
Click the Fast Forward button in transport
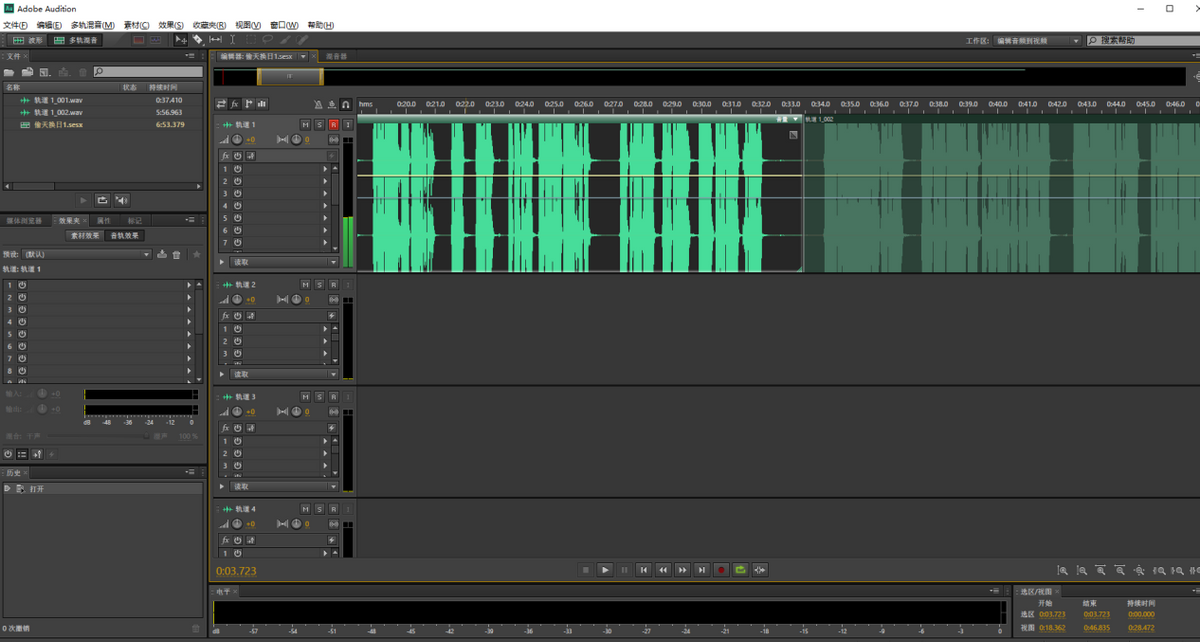coord(682,570)
